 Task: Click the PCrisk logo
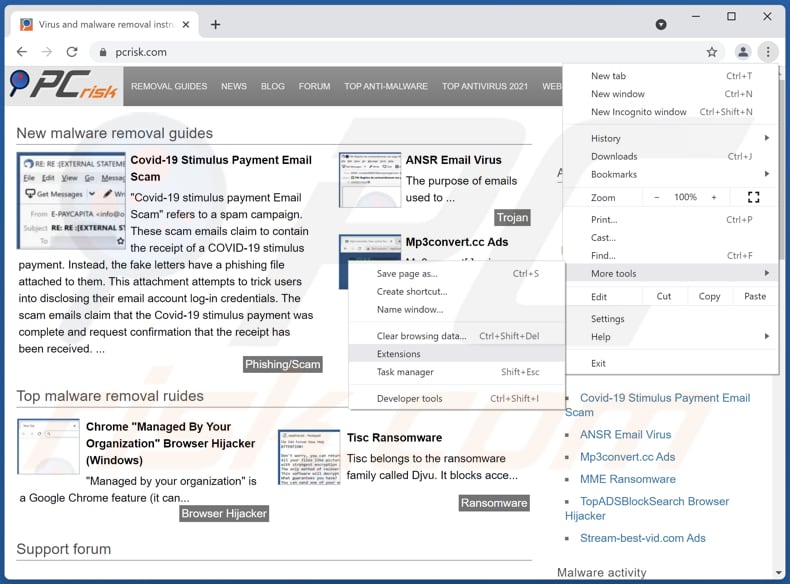click(64, 87)
